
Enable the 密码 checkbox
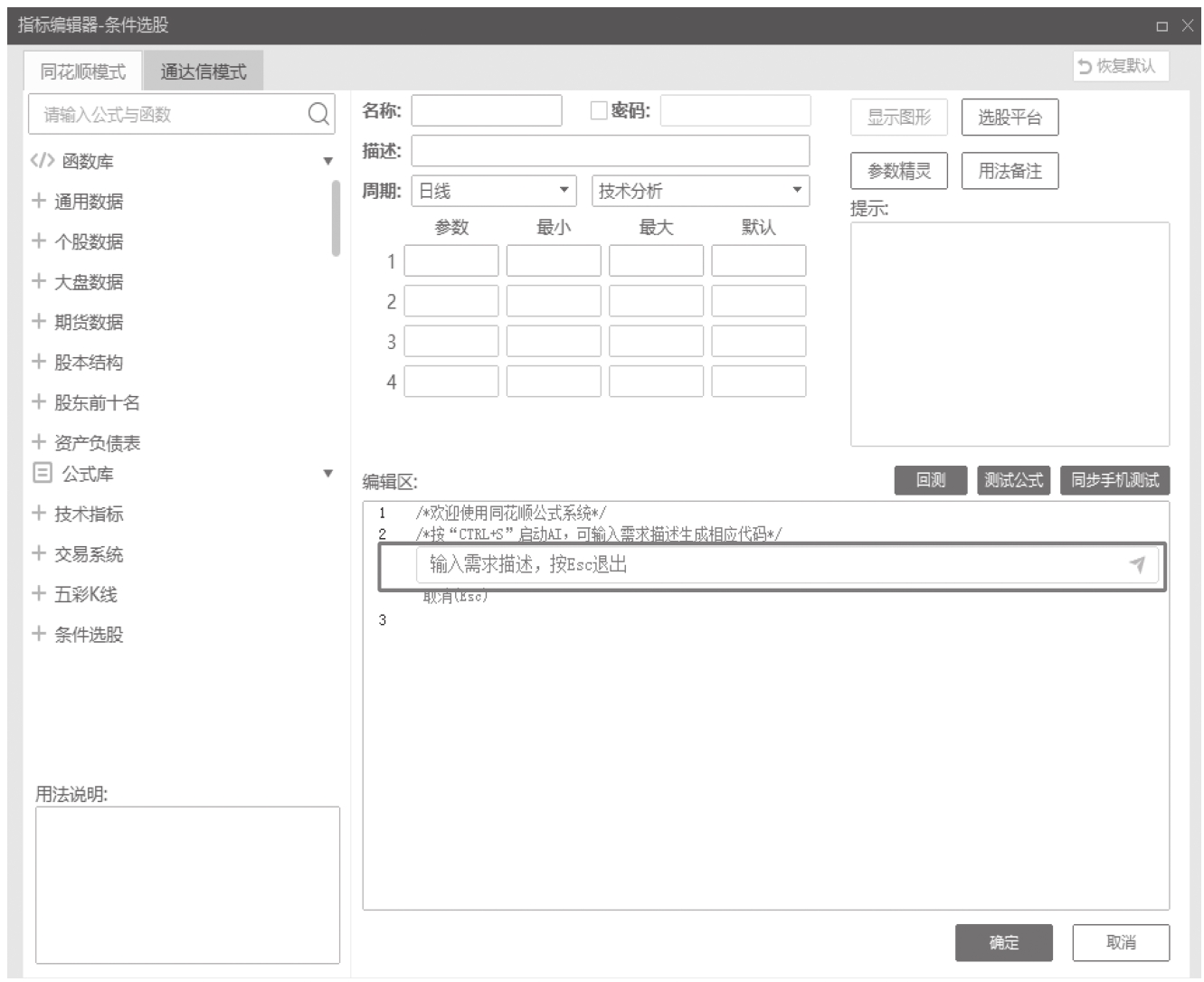tap(598, 110)
